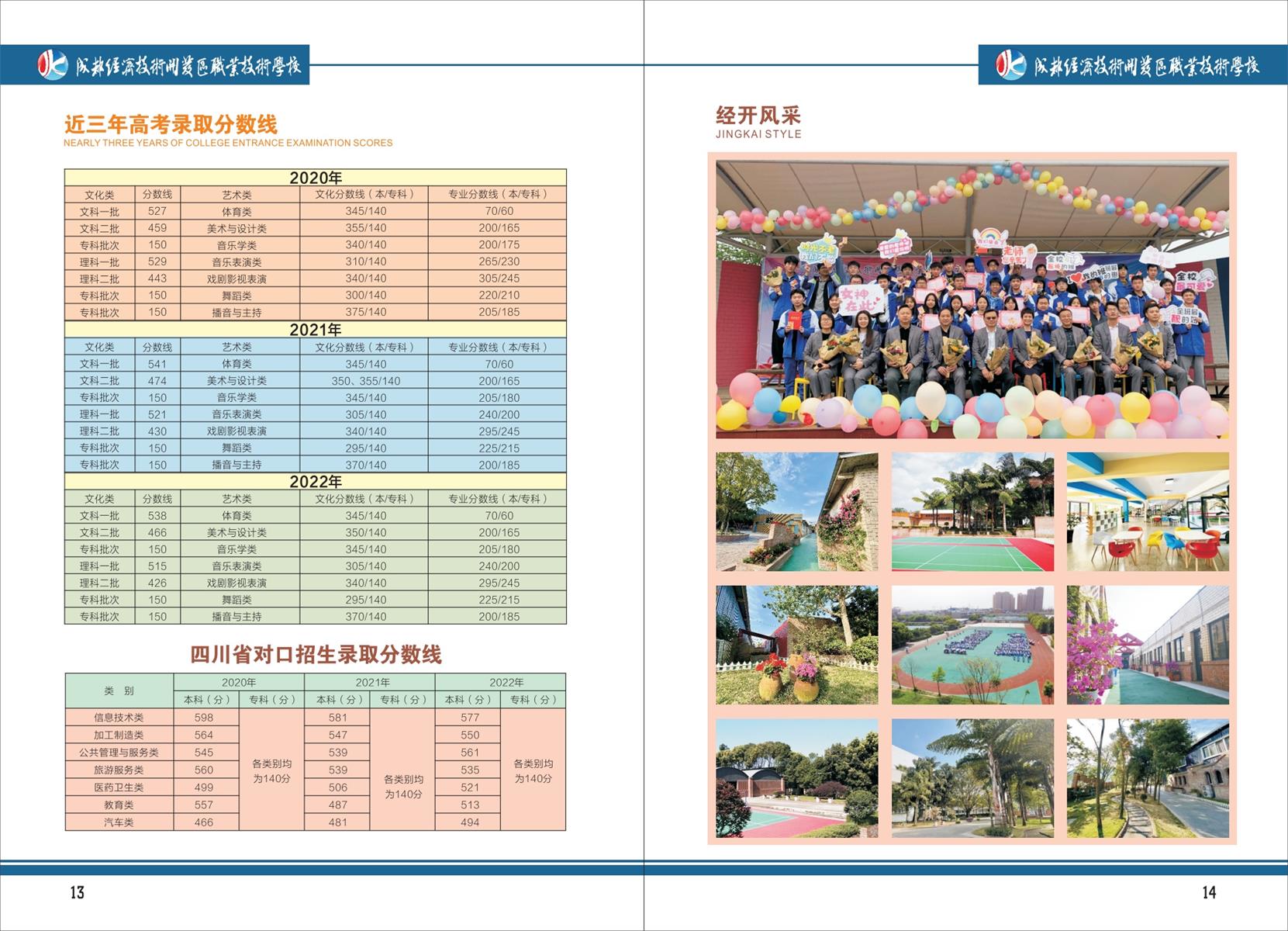Select the indoor photo with colorful chairs
Image resolution: width=1288 pixels, height=931 pixels.
(1147, 512)
